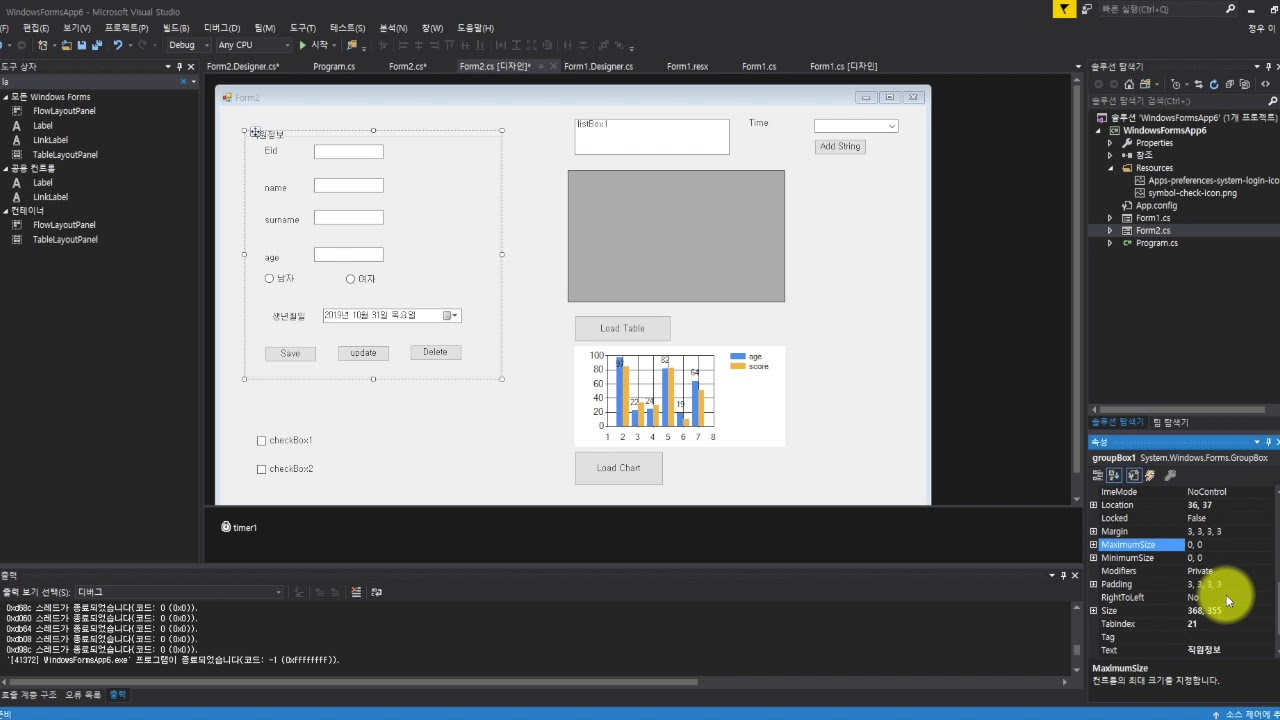The image size is (1280, 720).
Task: Expand the Form1.cs node
Action: [x=1109, y=218]
